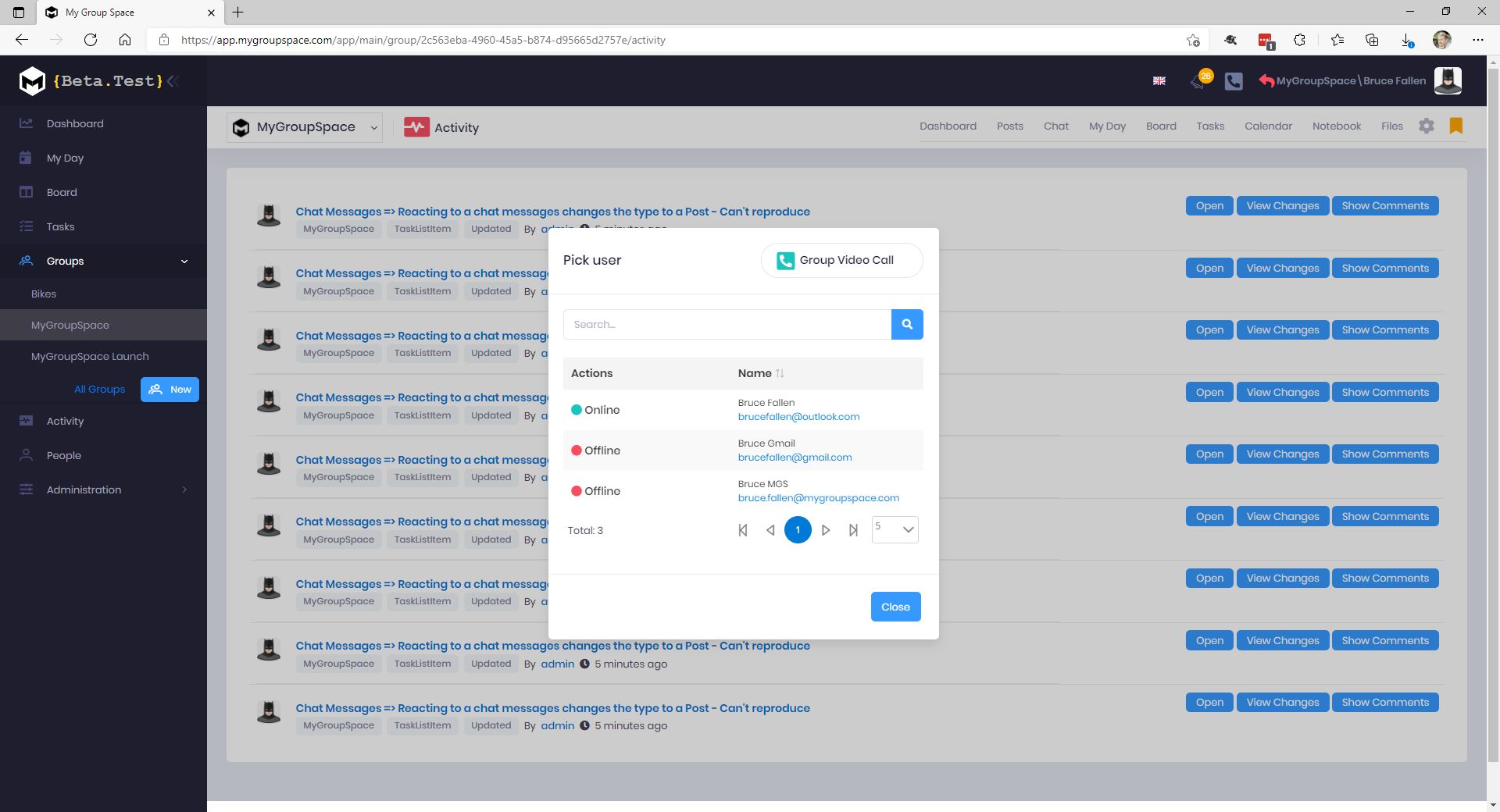The image size is (1500, 812).
Task: Close the Pick user dialog
Action: click(x=895, y=607)
